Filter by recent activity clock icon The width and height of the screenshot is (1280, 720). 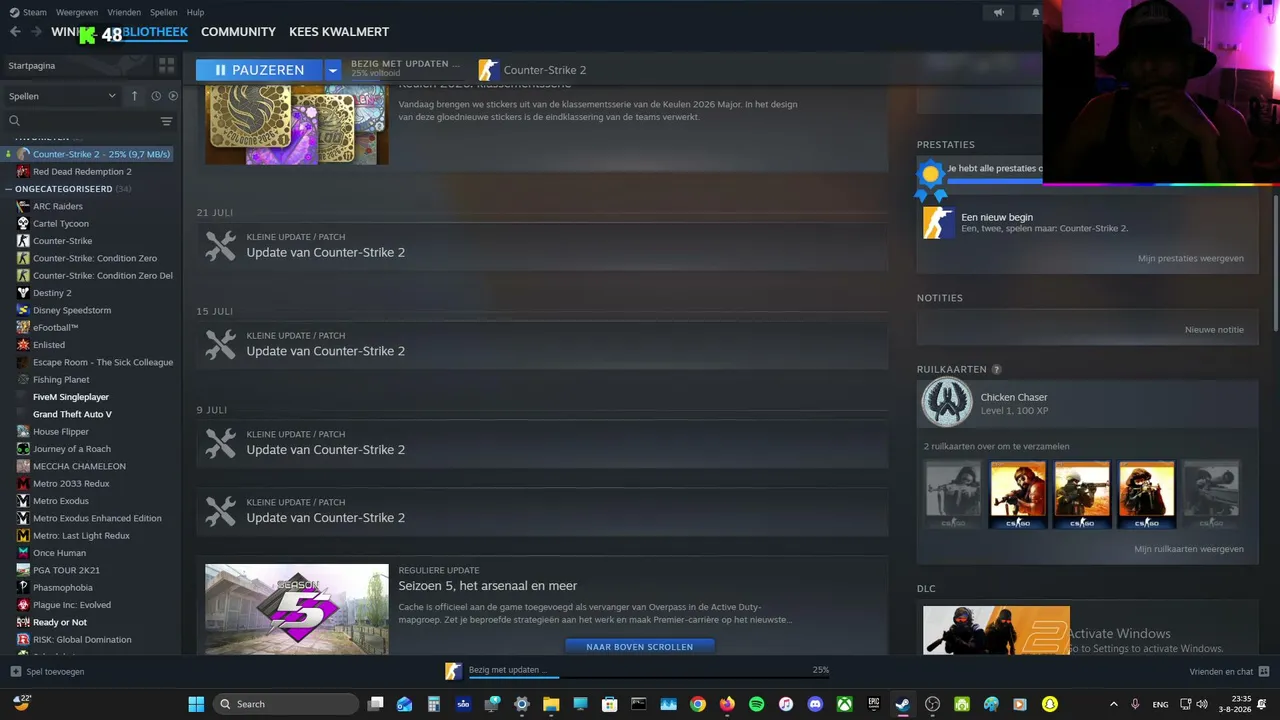pos(156,96)
